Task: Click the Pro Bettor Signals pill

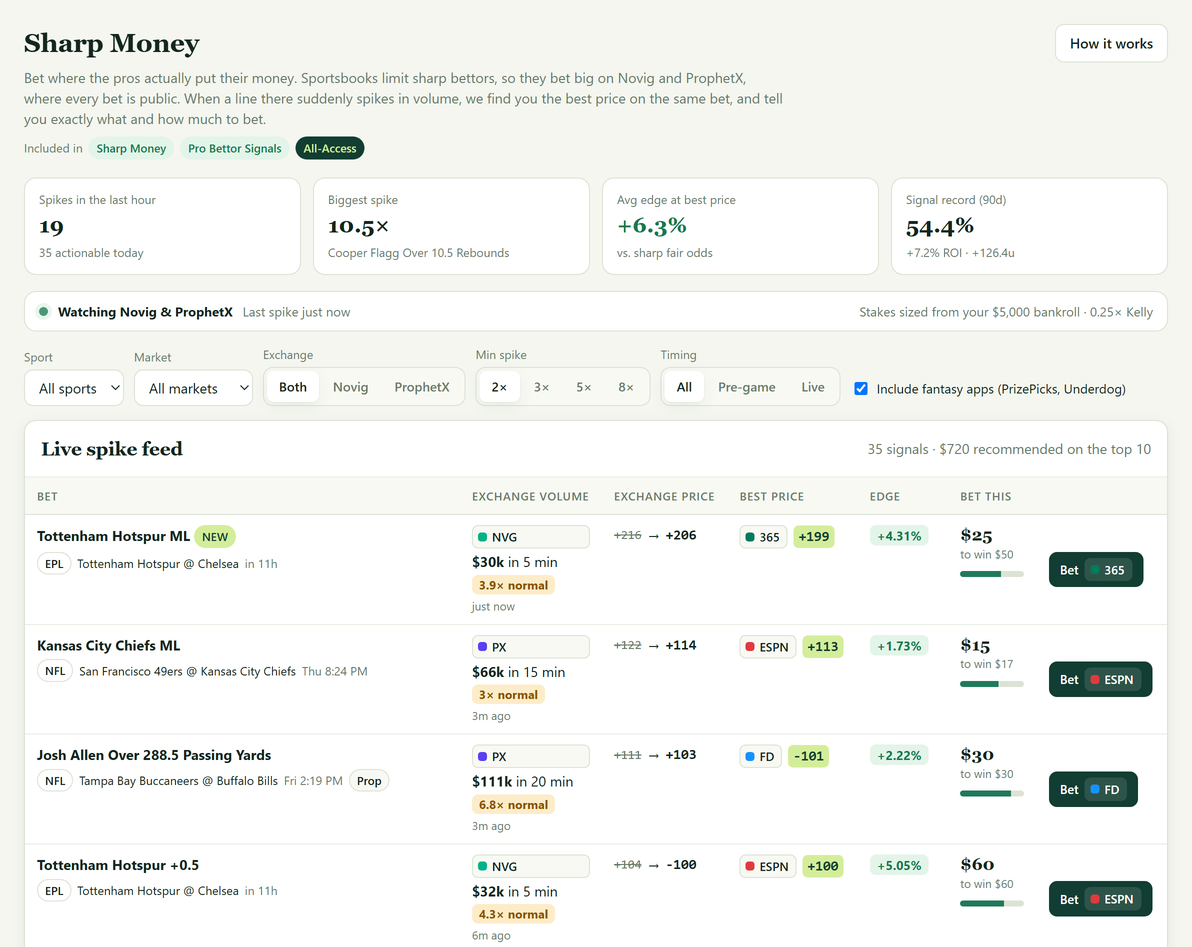Action: coord(234,148)
